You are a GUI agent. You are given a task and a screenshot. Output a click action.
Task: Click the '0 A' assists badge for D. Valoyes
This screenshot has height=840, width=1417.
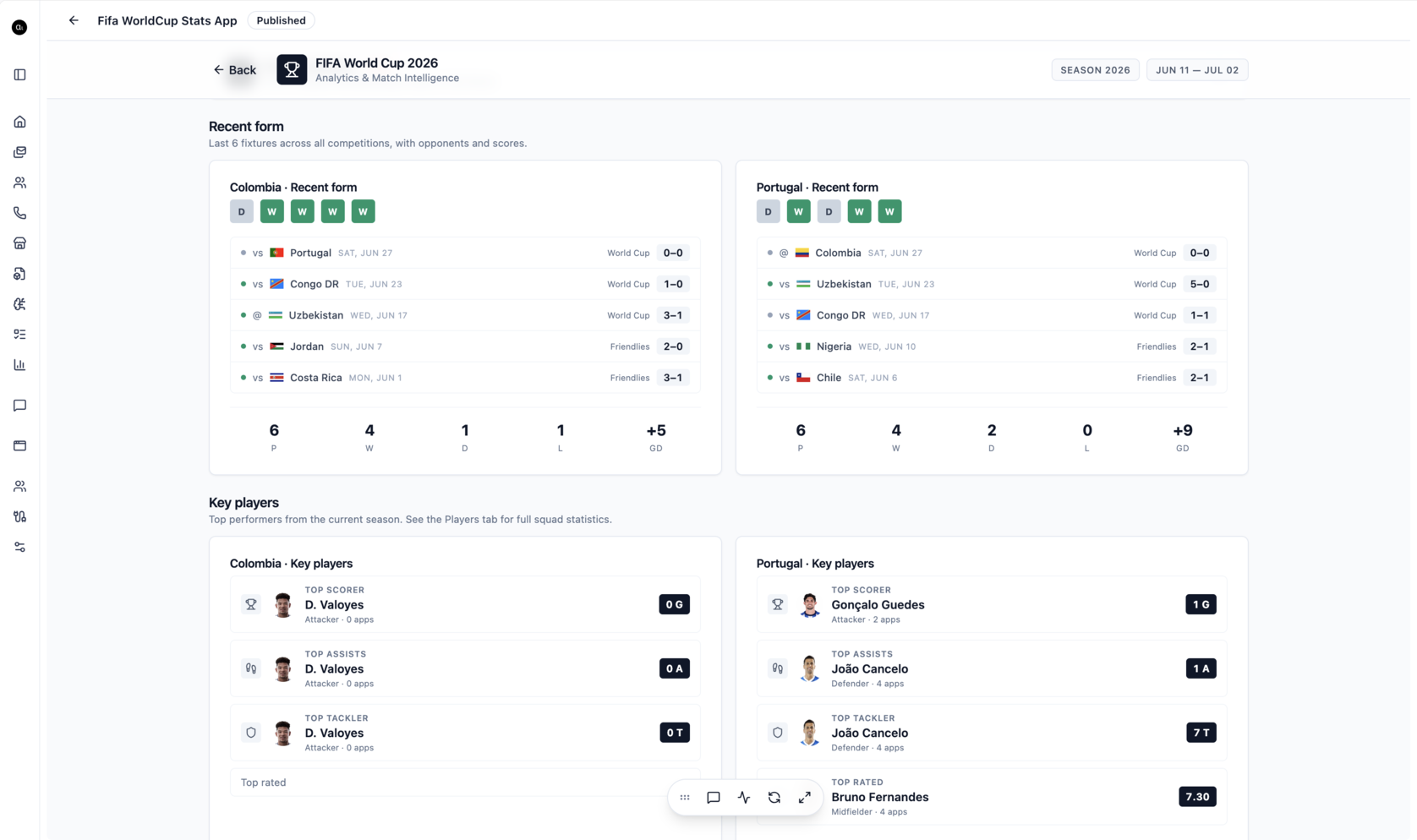tap(675, 668)
